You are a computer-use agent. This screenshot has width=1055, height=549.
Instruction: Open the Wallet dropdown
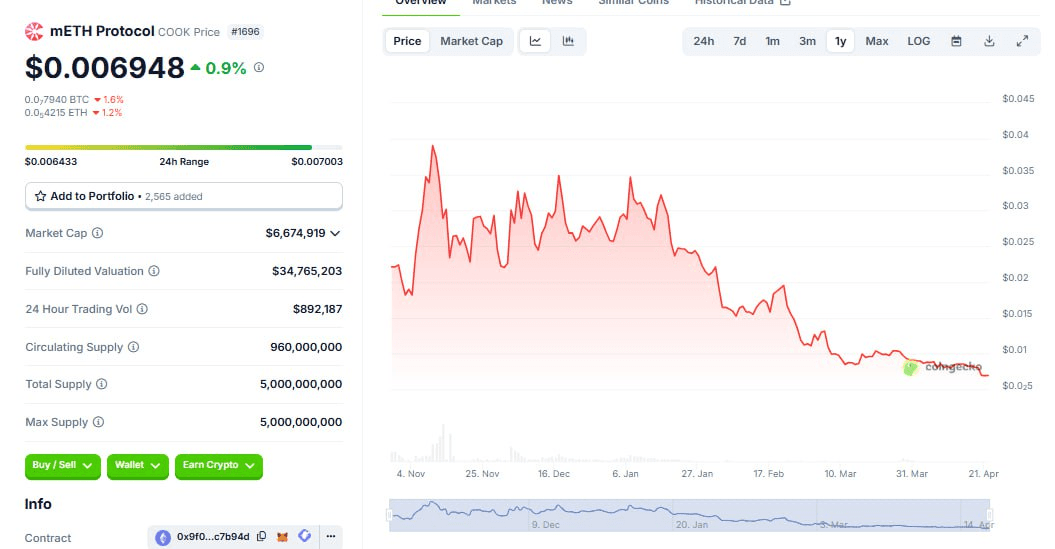point(137,465)
